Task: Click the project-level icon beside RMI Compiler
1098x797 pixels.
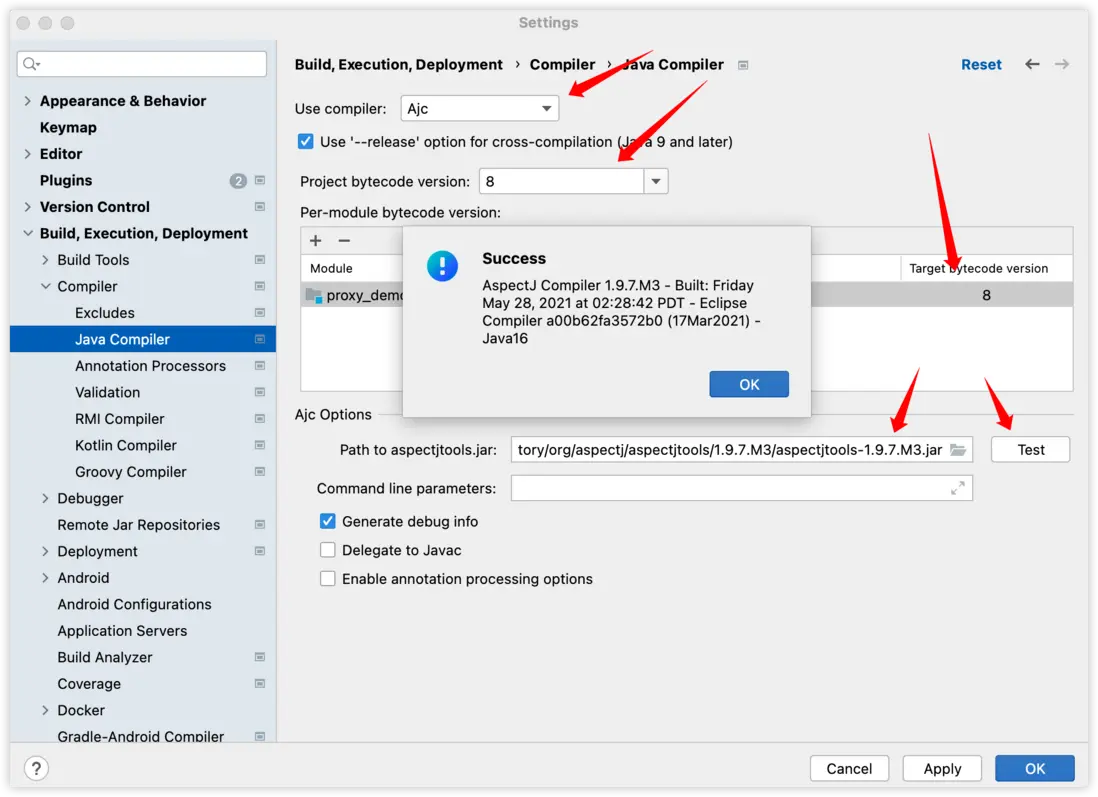Action: (x=260, y=419)
